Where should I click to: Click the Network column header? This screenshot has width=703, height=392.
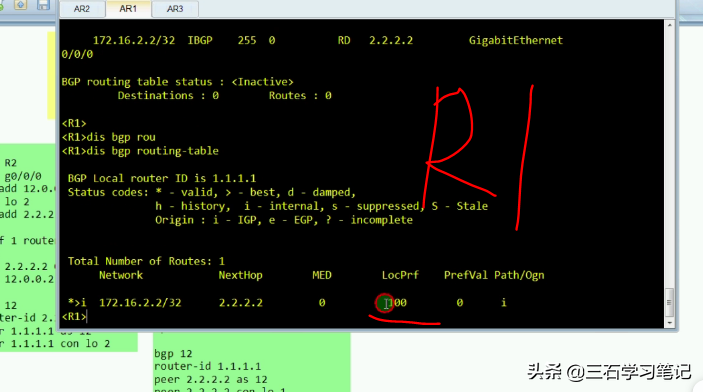coord(121,275)
